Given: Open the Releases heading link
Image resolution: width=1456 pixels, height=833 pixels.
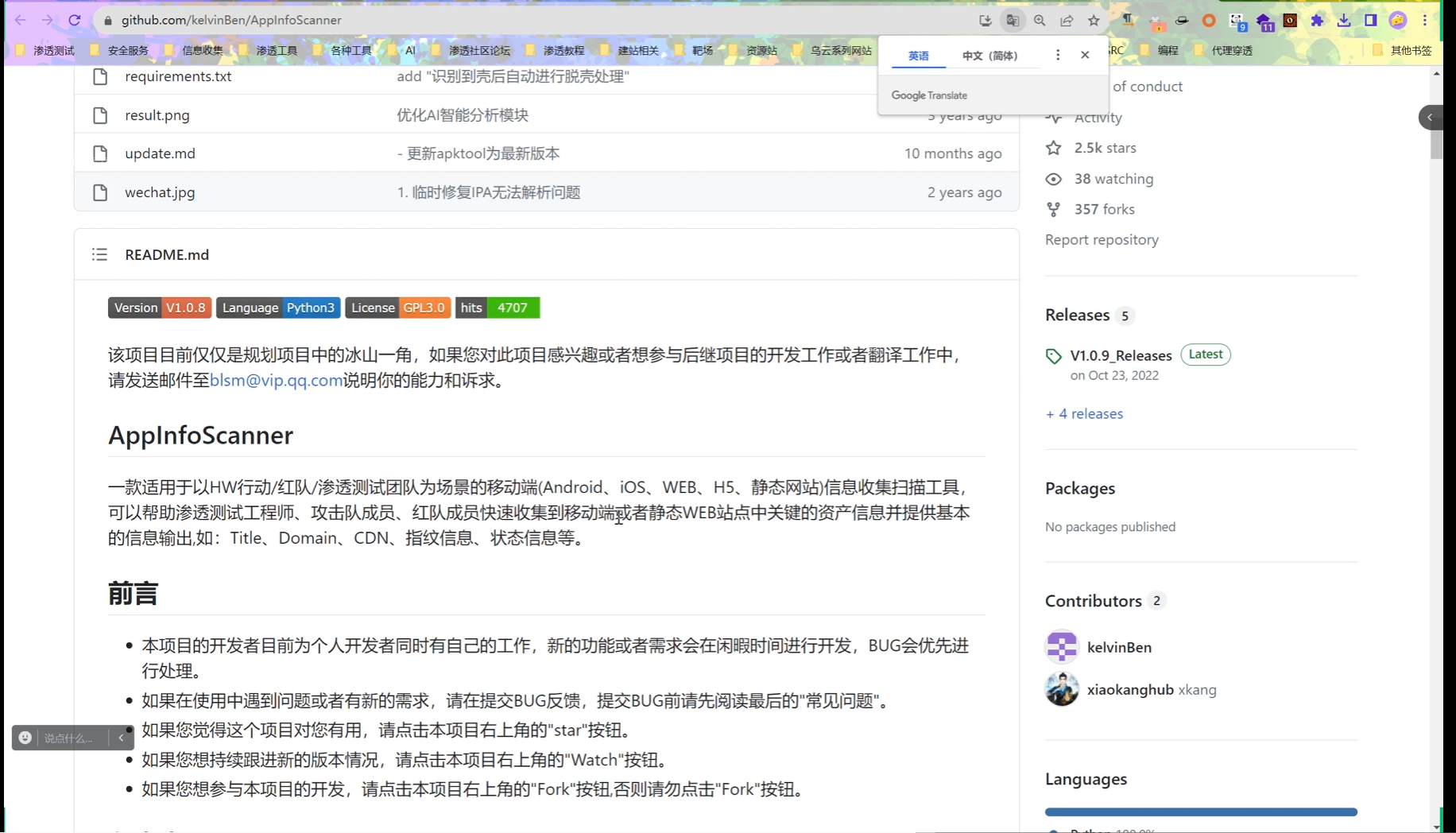Looking at the screenshot, I should click(x=1077, y=315).
